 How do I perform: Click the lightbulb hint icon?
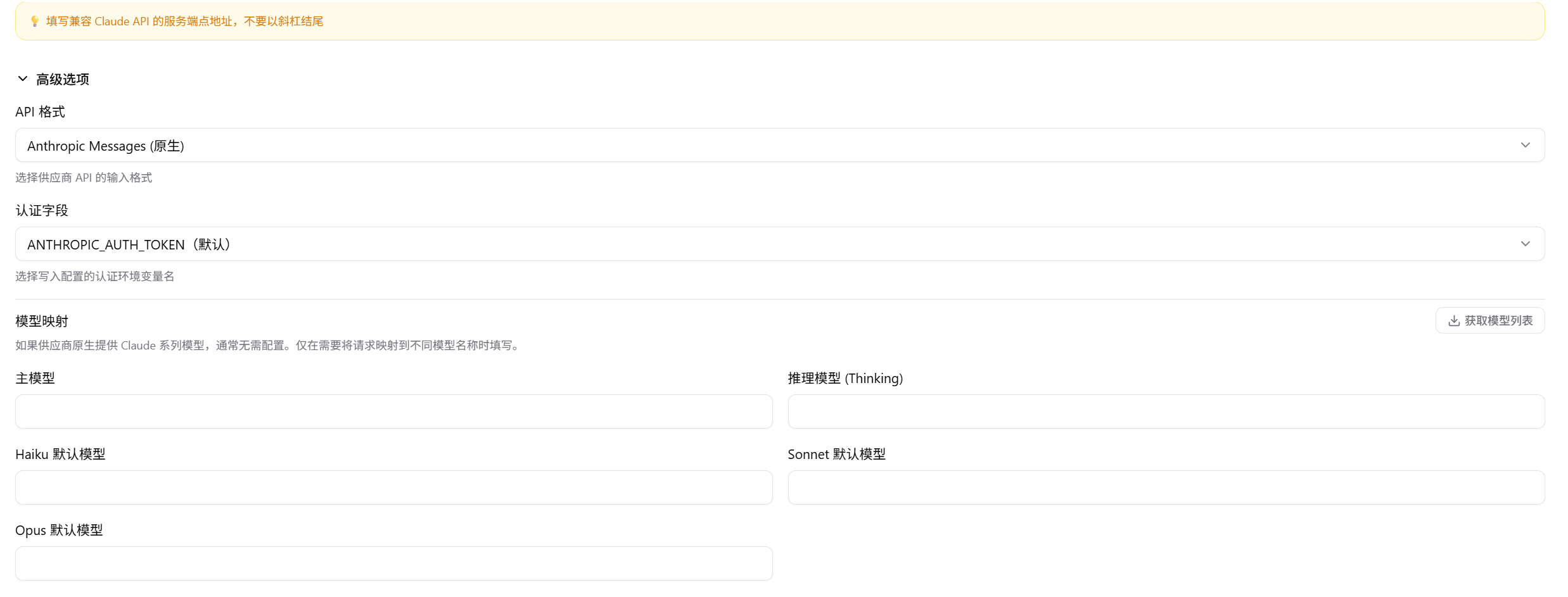click(x=35, y=22)
